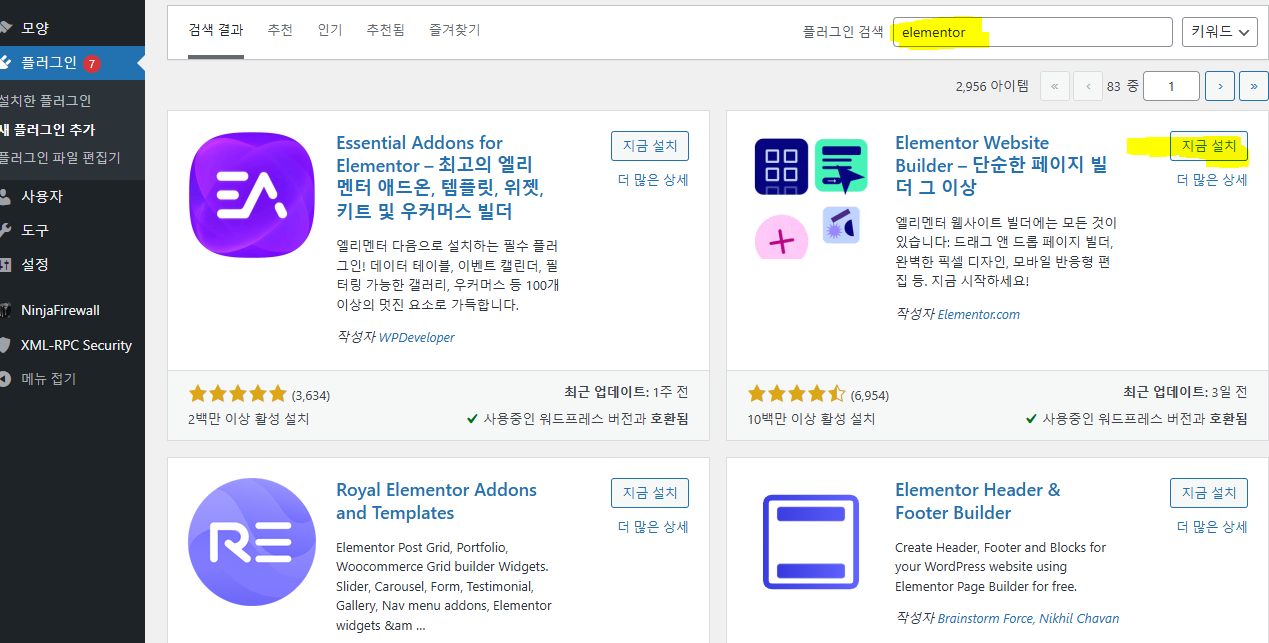This screenshot has height=643, width=1269.
Task: Switch to the 추천됨 tab
Action: 386,31
